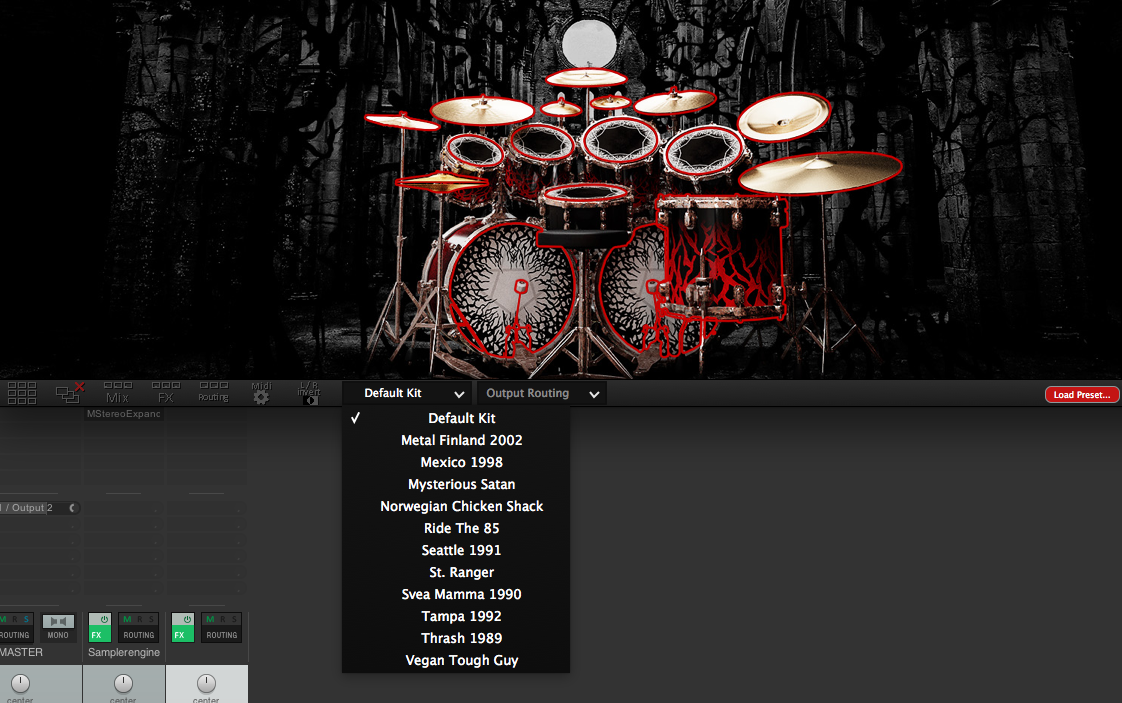The width and height of the screenshot is (1122, 703).
Task: Open Midi settings gear
Action: [x=261, y=393]
